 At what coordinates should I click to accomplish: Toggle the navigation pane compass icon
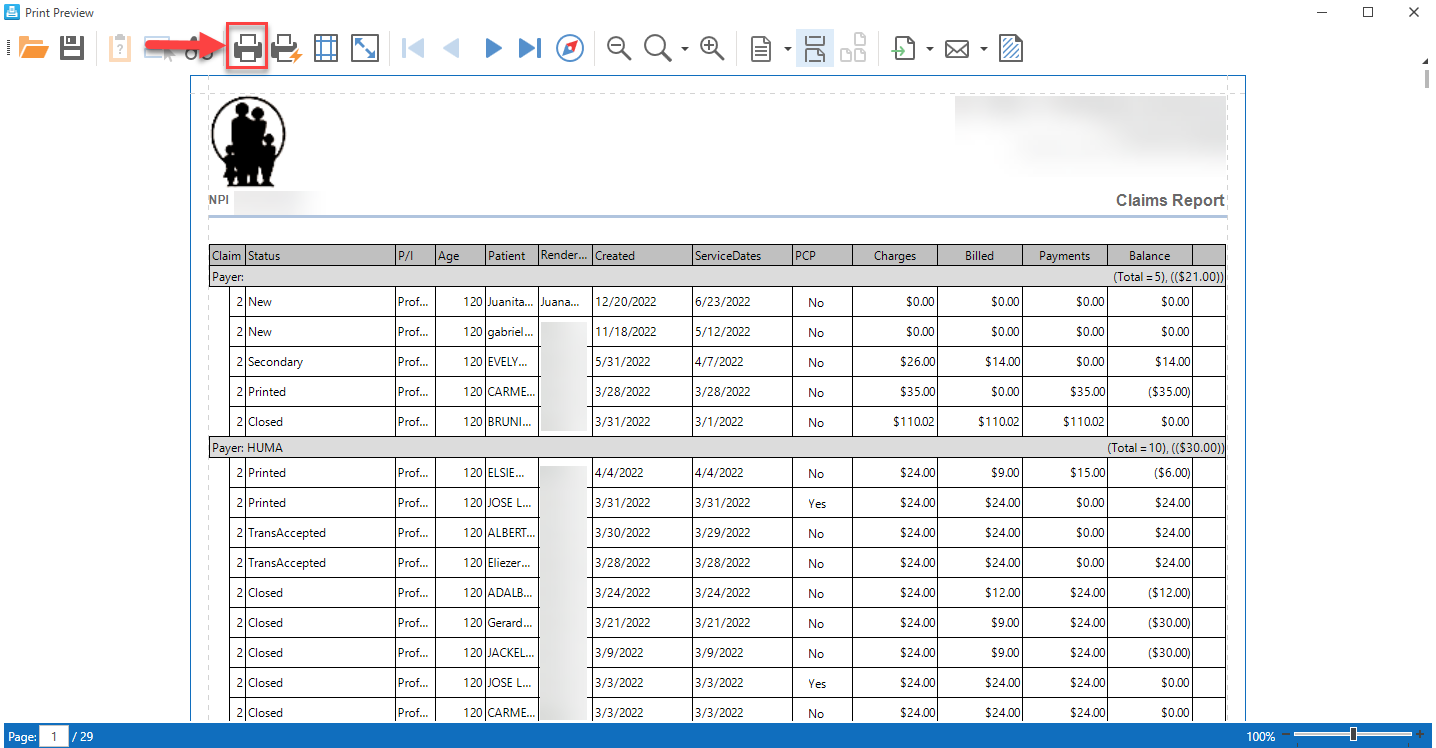point(570,48)
